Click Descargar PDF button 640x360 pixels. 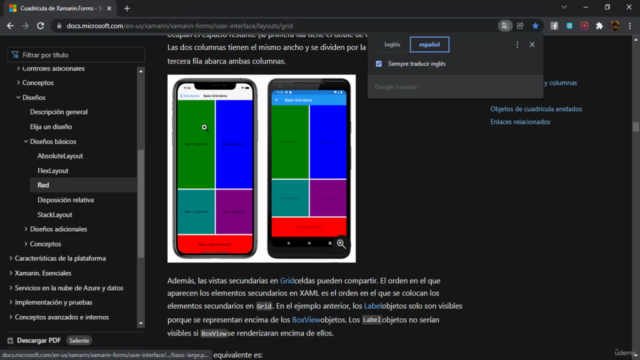point(39,340)
